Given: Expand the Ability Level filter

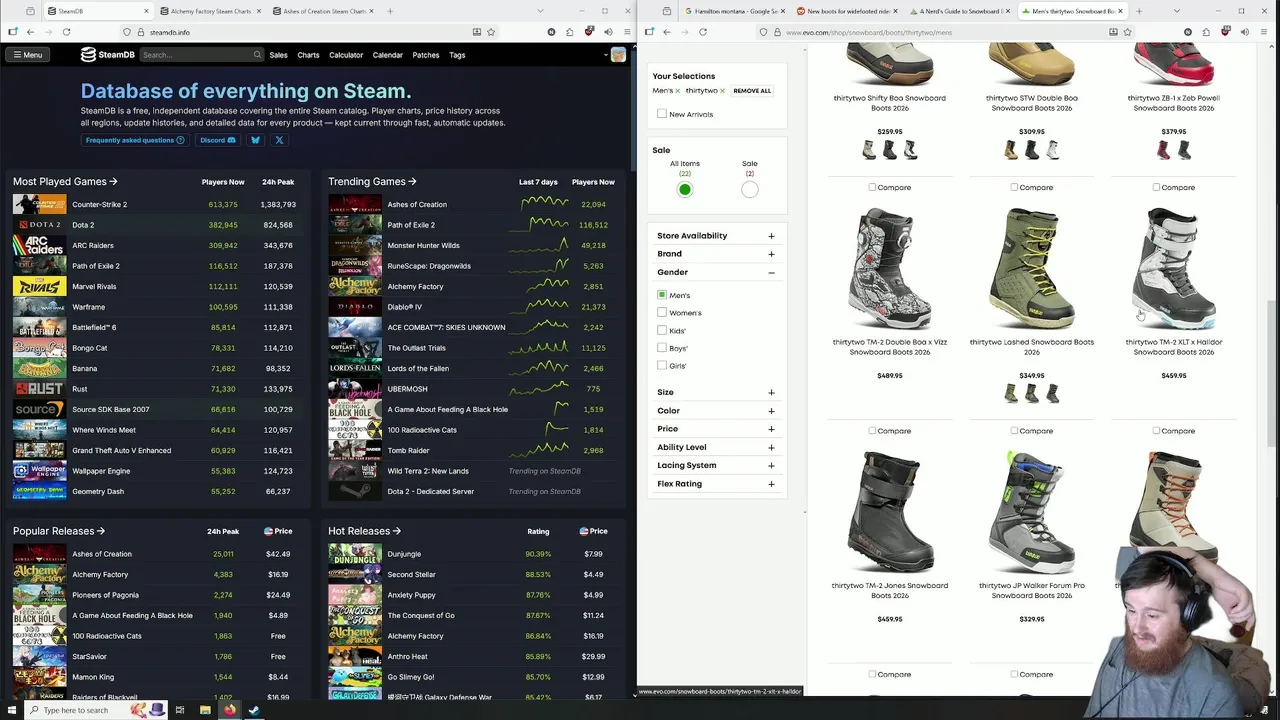Looking at the screenshot, I should (x=771, y=447).
